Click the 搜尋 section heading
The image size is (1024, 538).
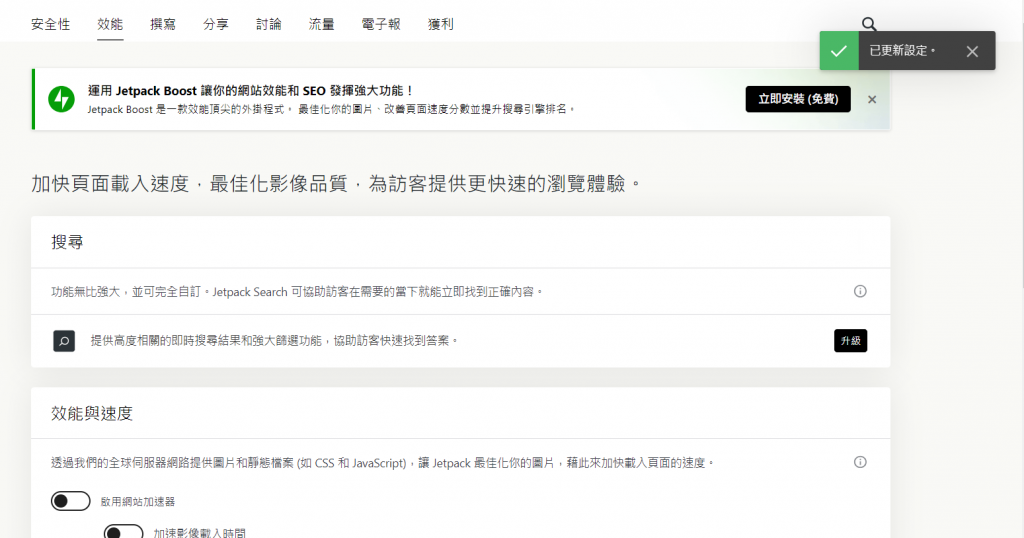click(67, 242)
